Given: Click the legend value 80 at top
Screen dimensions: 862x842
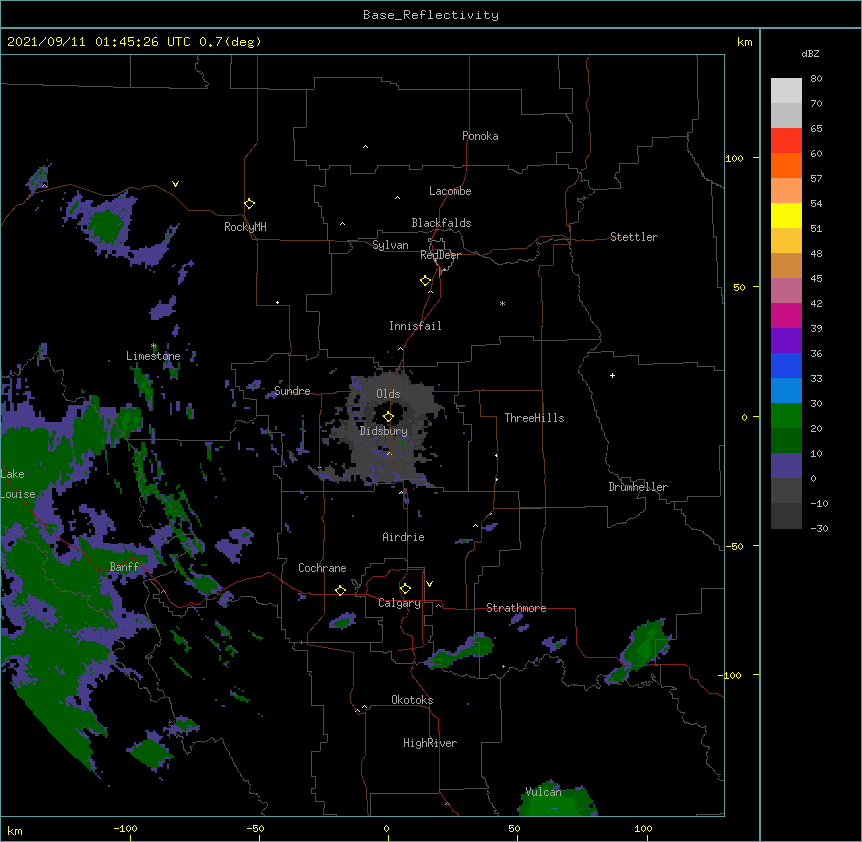Looking at the screenshot, I should 816,79.
